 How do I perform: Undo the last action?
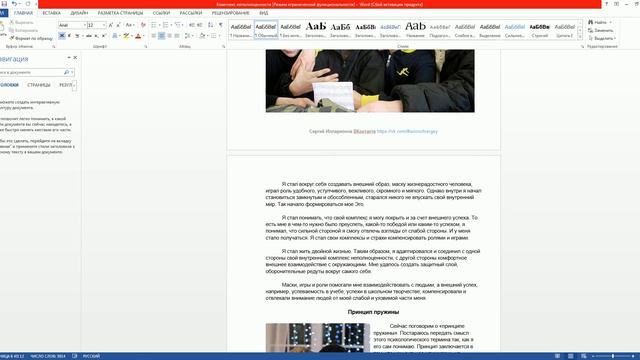click(x=14, y=4)
